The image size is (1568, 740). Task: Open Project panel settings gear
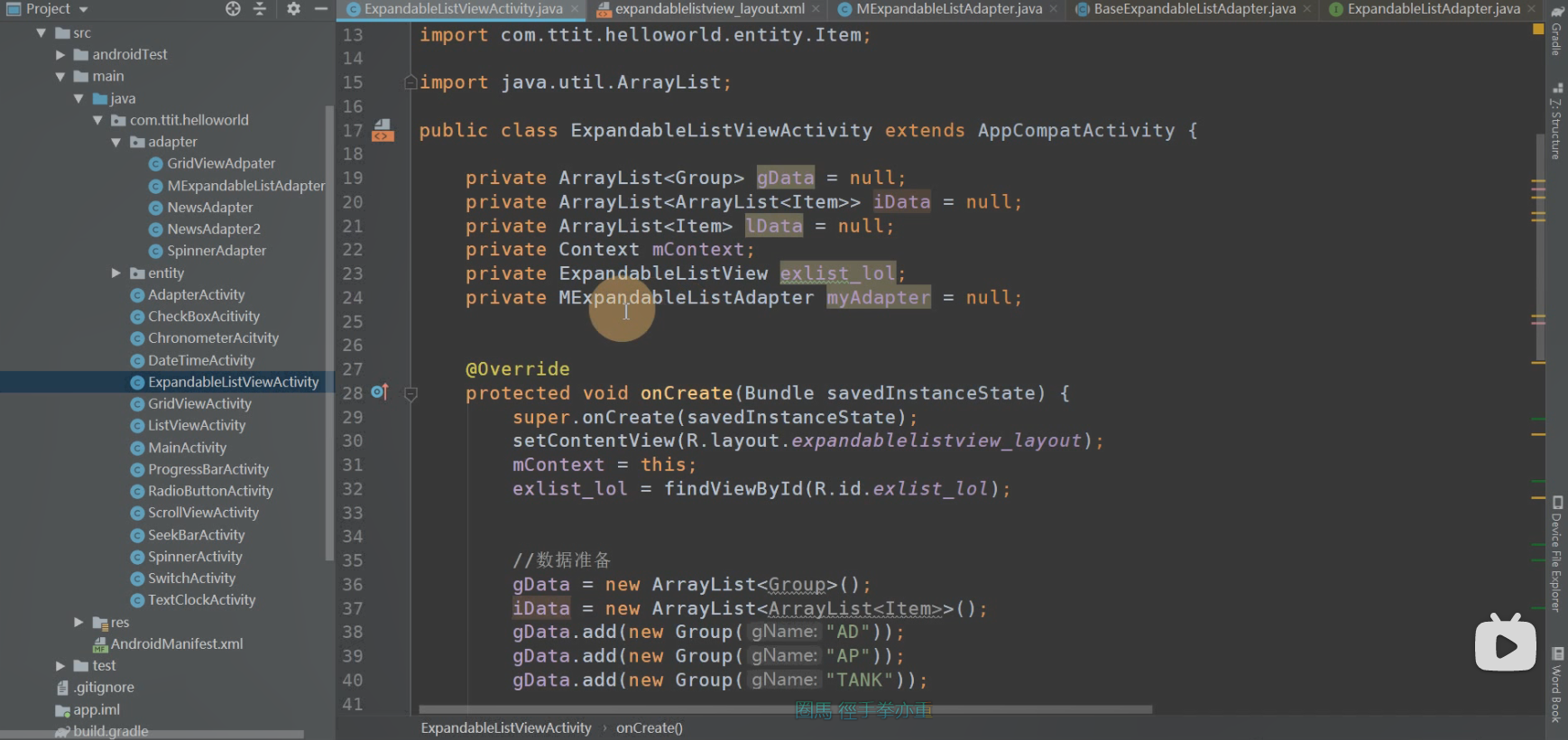tap(293, 9)
